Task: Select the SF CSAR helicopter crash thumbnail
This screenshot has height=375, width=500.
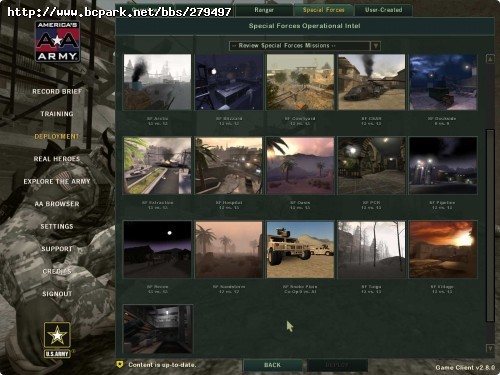Action: (x=372, y=82)
